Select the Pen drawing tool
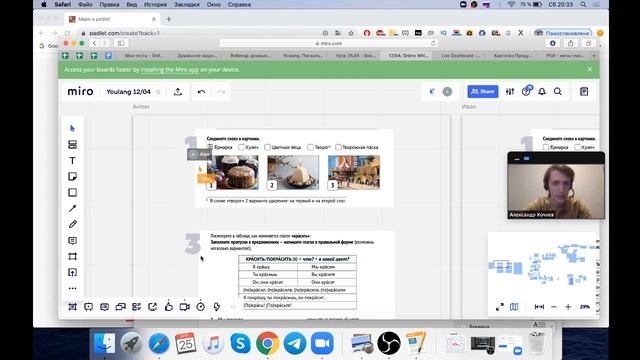This screenshot has height=360, width=640. (73, 224)
